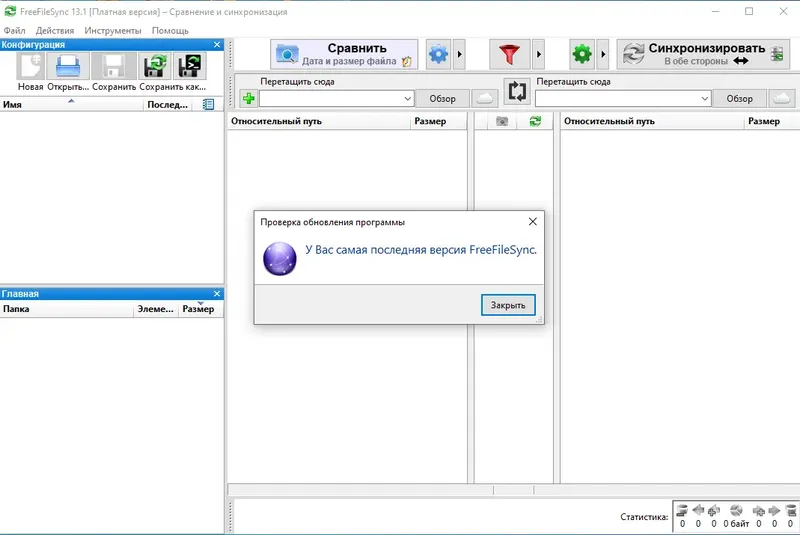Image resolution: width=800 pixels, height=535 pixels.
Task: Click the last statistics delete-right icon
Action: click(790, 510)
